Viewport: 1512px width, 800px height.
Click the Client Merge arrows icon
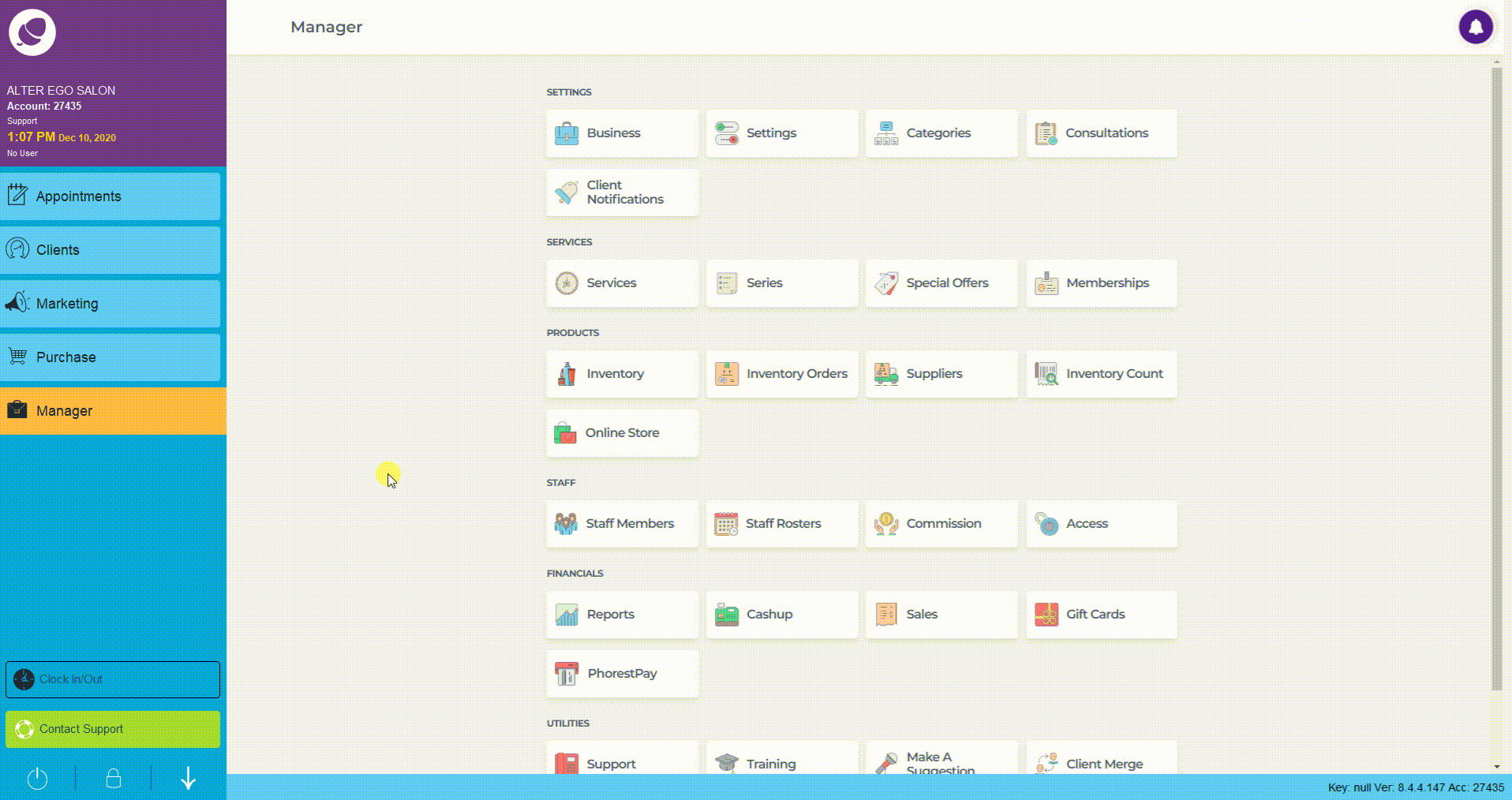tap(1046, 763)
